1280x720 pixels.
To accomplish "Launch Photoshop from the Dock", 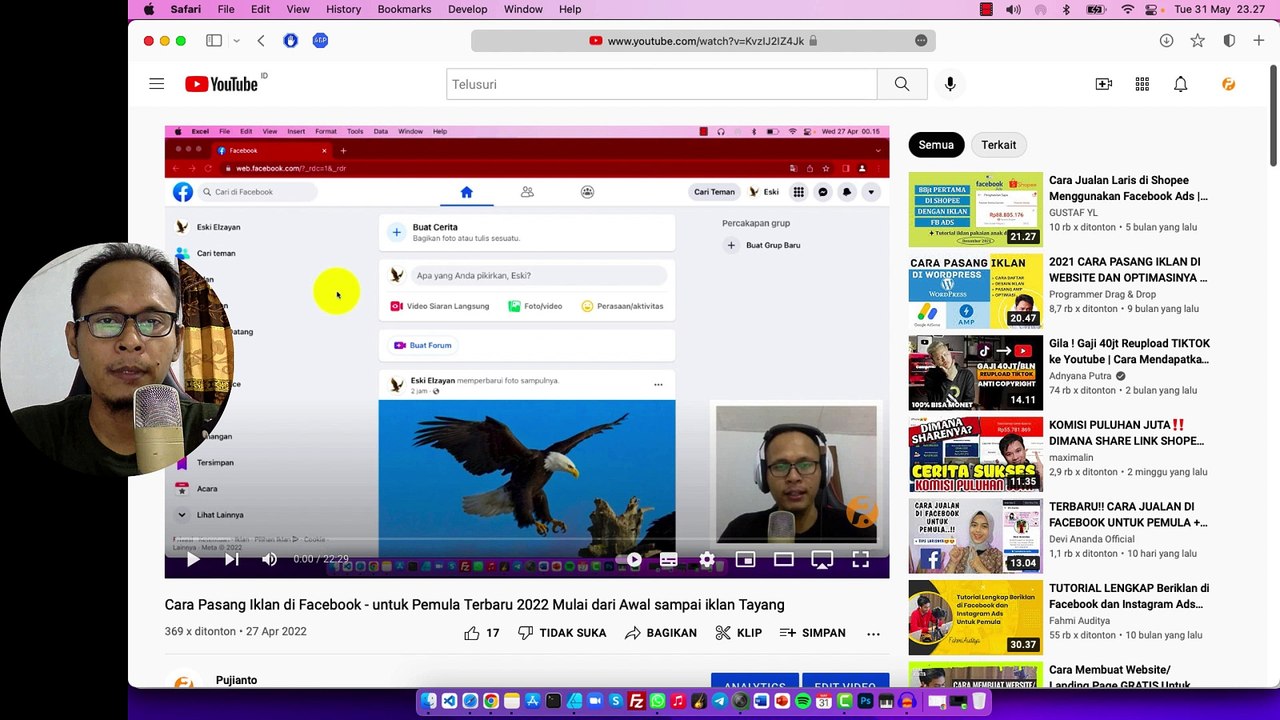I will click(865, 702).
